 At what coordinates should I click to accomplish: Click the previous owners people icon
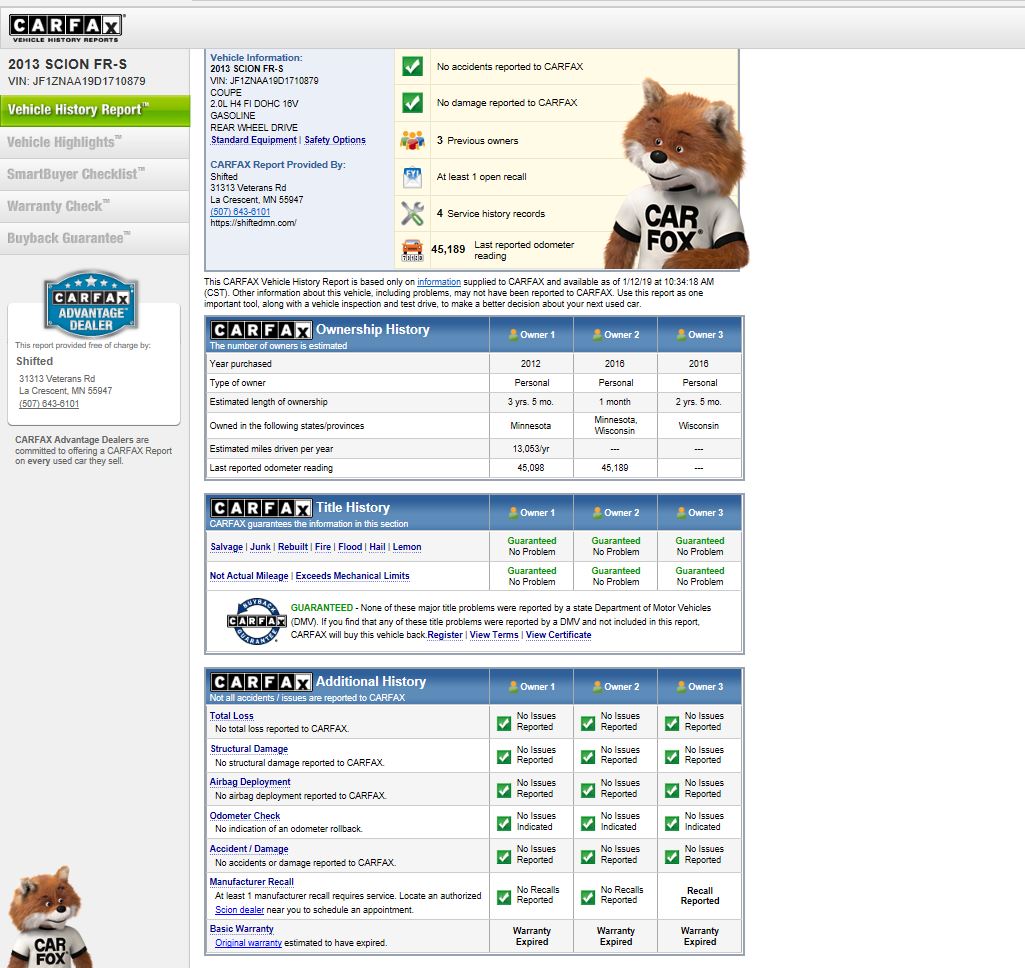click(x=412, y=140)
